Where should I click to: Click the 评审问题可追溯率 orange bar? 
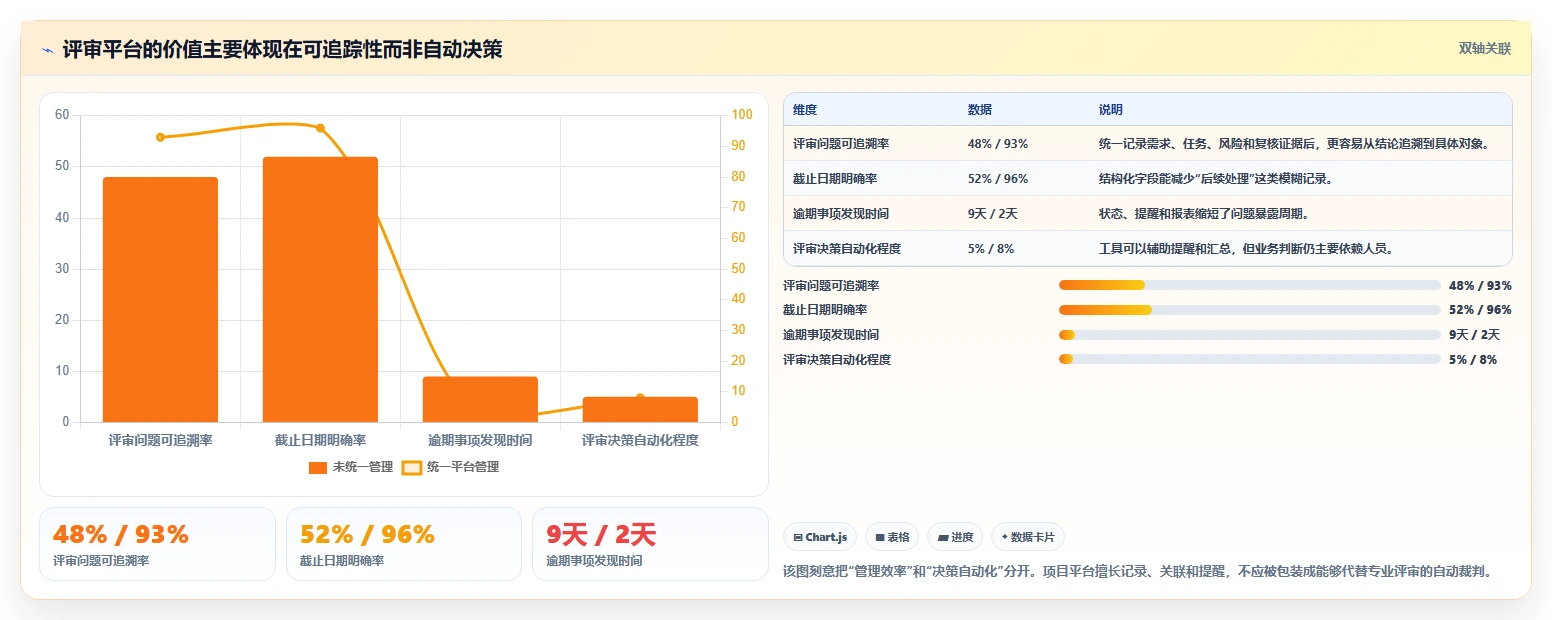160,300
